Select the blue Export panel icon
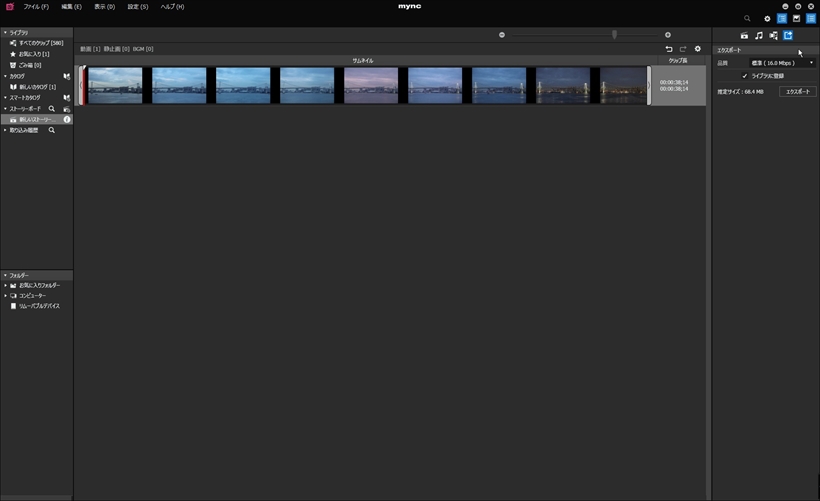This screenshot has width=820, height=501. (788, 36)
